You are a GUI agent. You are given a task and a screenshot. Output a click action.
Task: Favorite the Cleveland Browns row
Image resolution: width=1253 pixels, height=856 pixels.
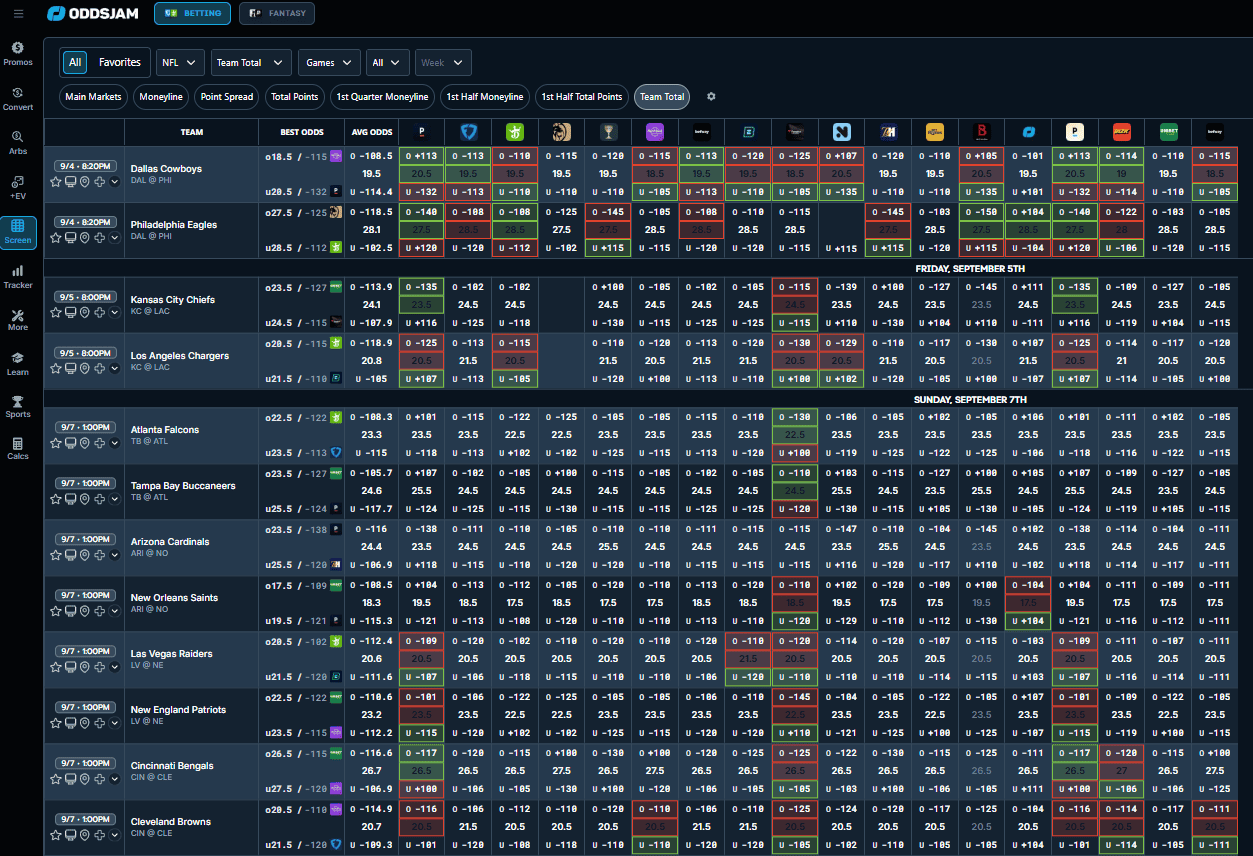(x=56, y=834)
